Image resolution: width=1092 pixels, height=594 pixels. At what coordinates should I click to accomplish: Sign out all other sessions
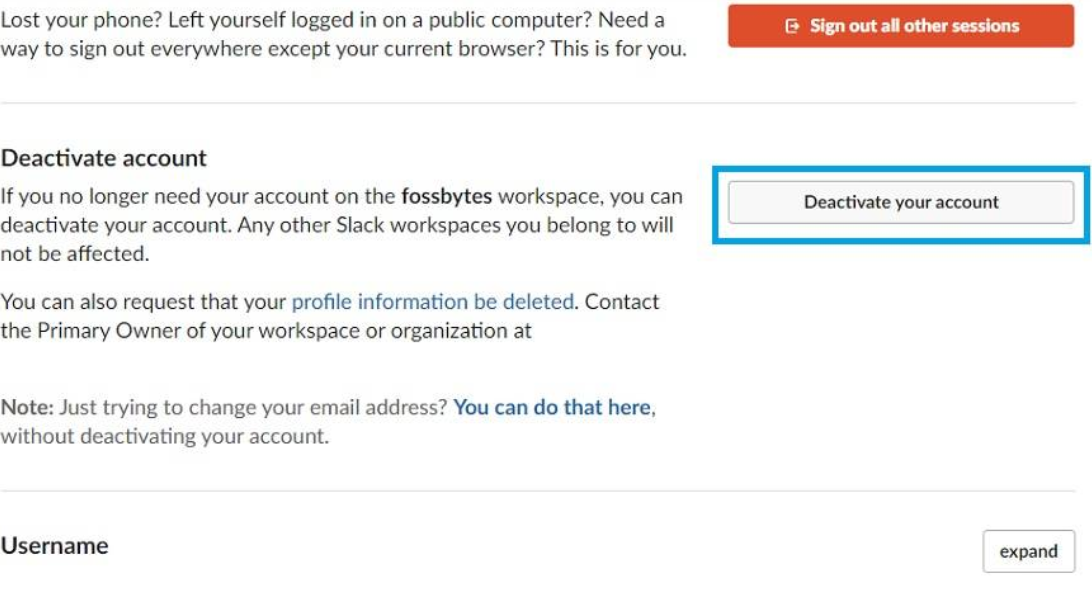click(x=900, y=26)
